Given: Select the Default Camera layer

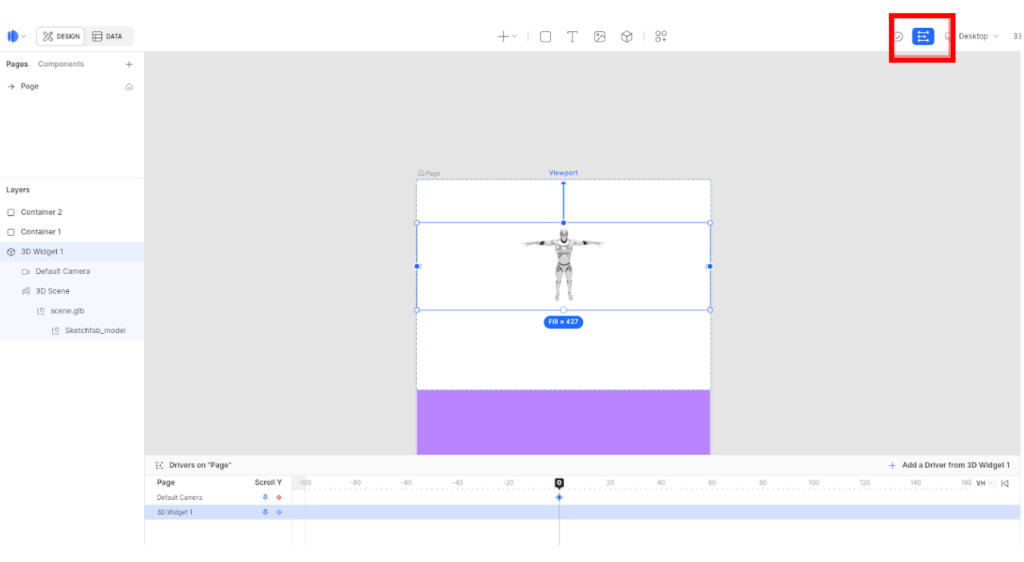Looking at the screenshot, I should pos(62,271).
